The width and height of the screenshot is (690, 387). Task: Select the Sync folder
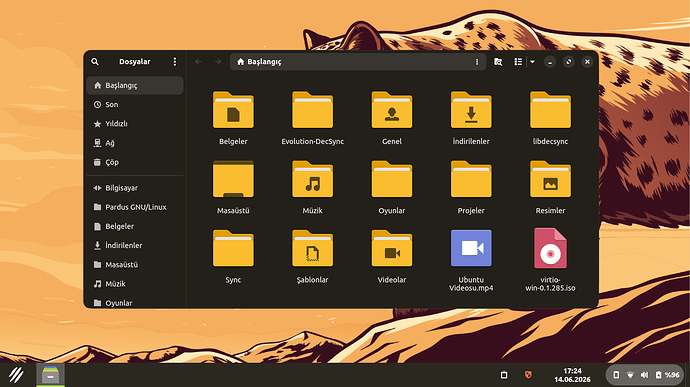pos(233,248)
